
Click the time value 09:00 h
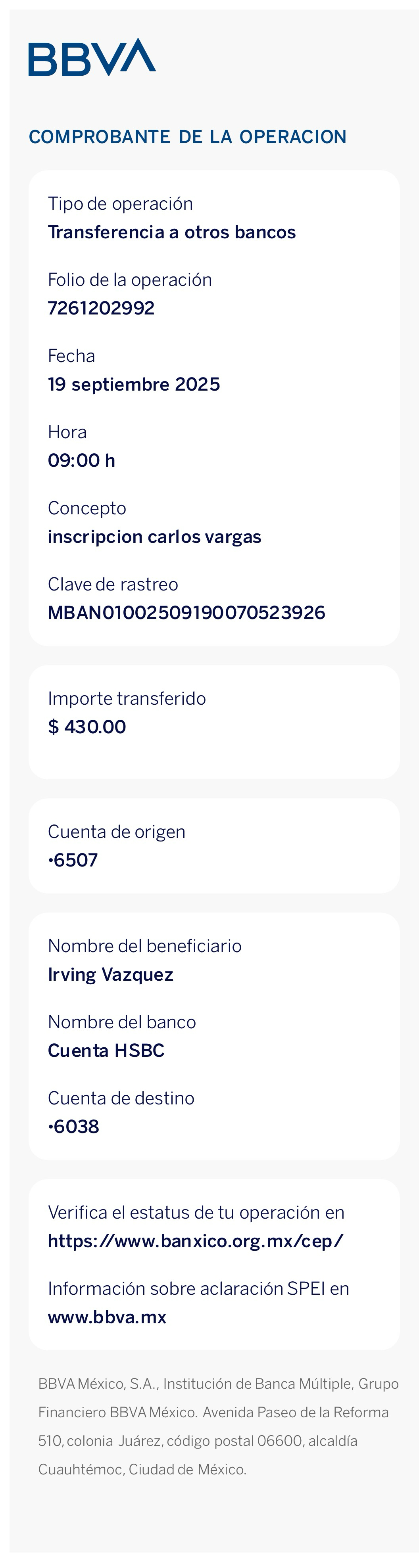[x=82, y=460]
